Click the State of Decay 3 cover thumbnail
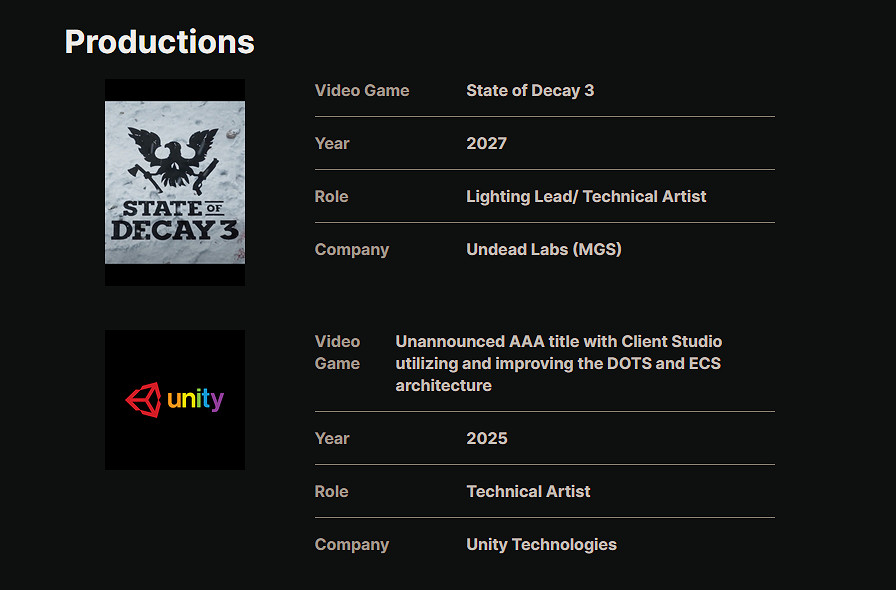This screenshot has width=896, height=590. click(x=175, y=182)
